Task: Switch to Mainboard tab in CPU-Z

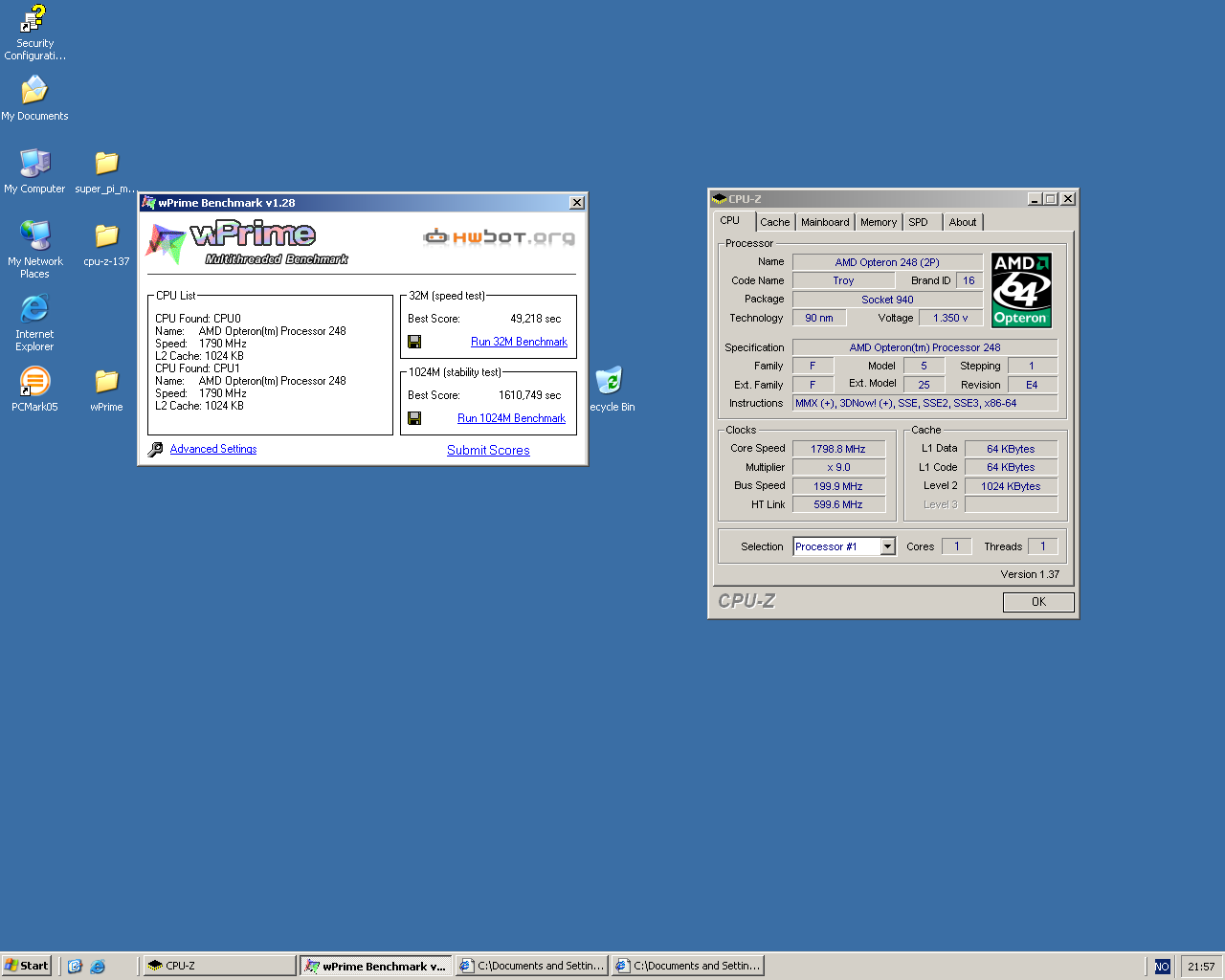Action: coord(825,222)
